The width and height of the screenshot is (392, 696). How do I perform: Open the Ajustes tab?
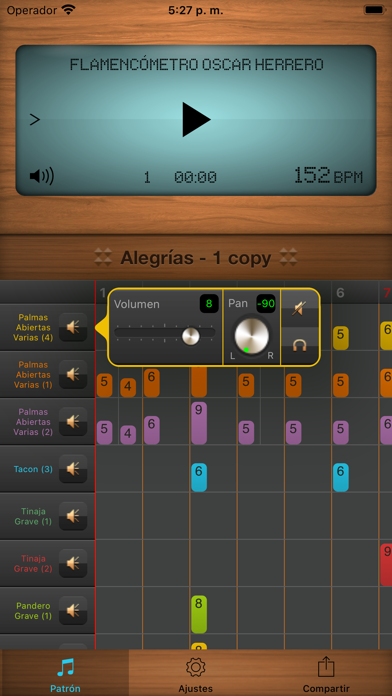tap(195, 674)
